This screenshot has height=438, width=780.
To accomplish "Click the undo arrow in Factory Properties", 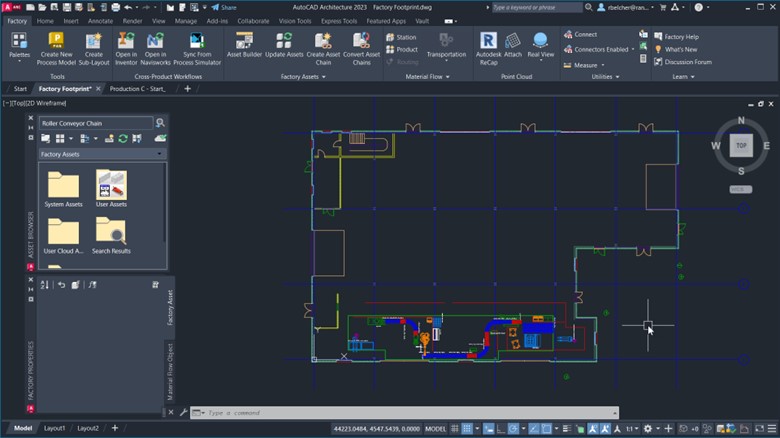I will [61, 285].
